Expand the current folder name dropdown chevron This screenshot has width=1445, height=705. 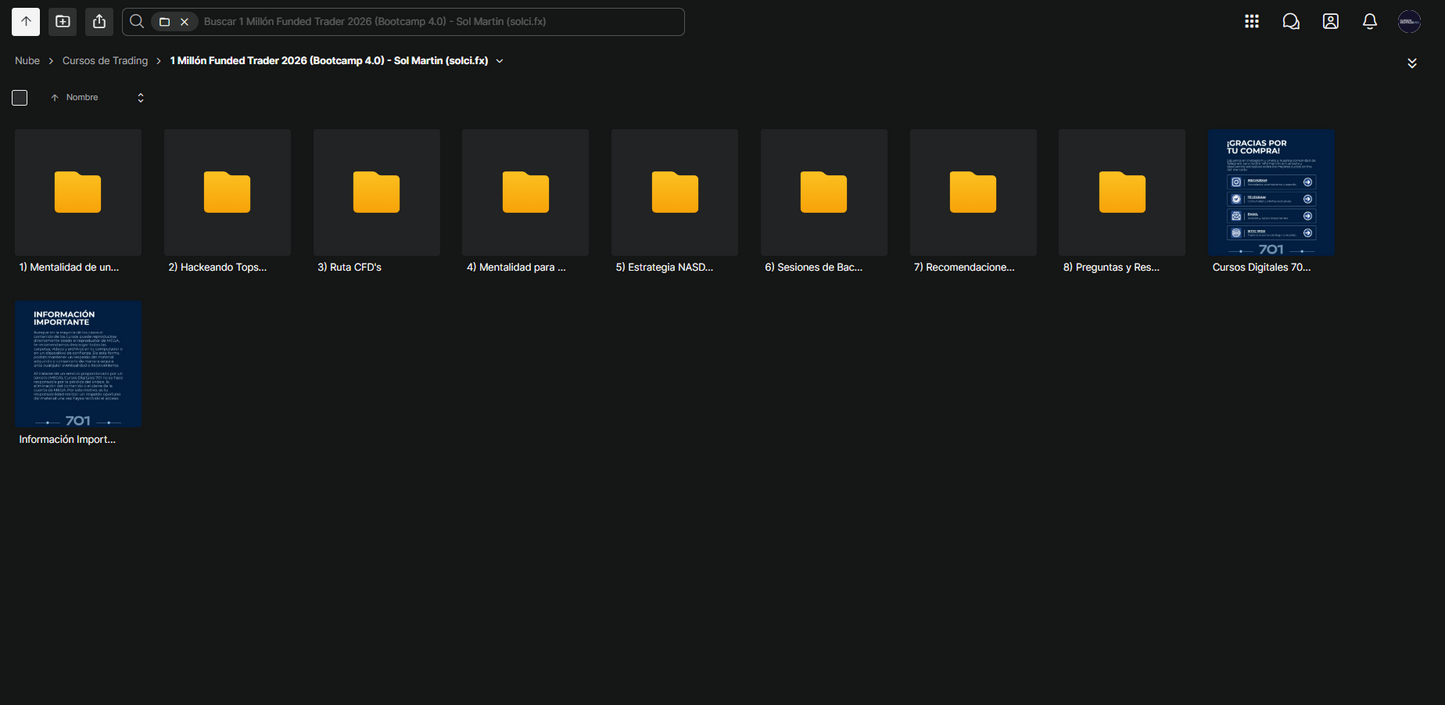tap(500, 61)
